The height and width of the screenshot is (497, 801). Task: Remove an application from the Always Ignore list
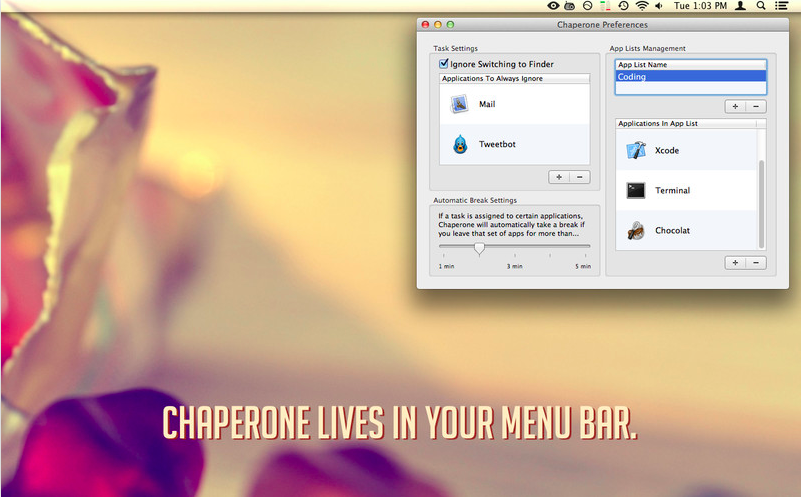tap(579, 177)
